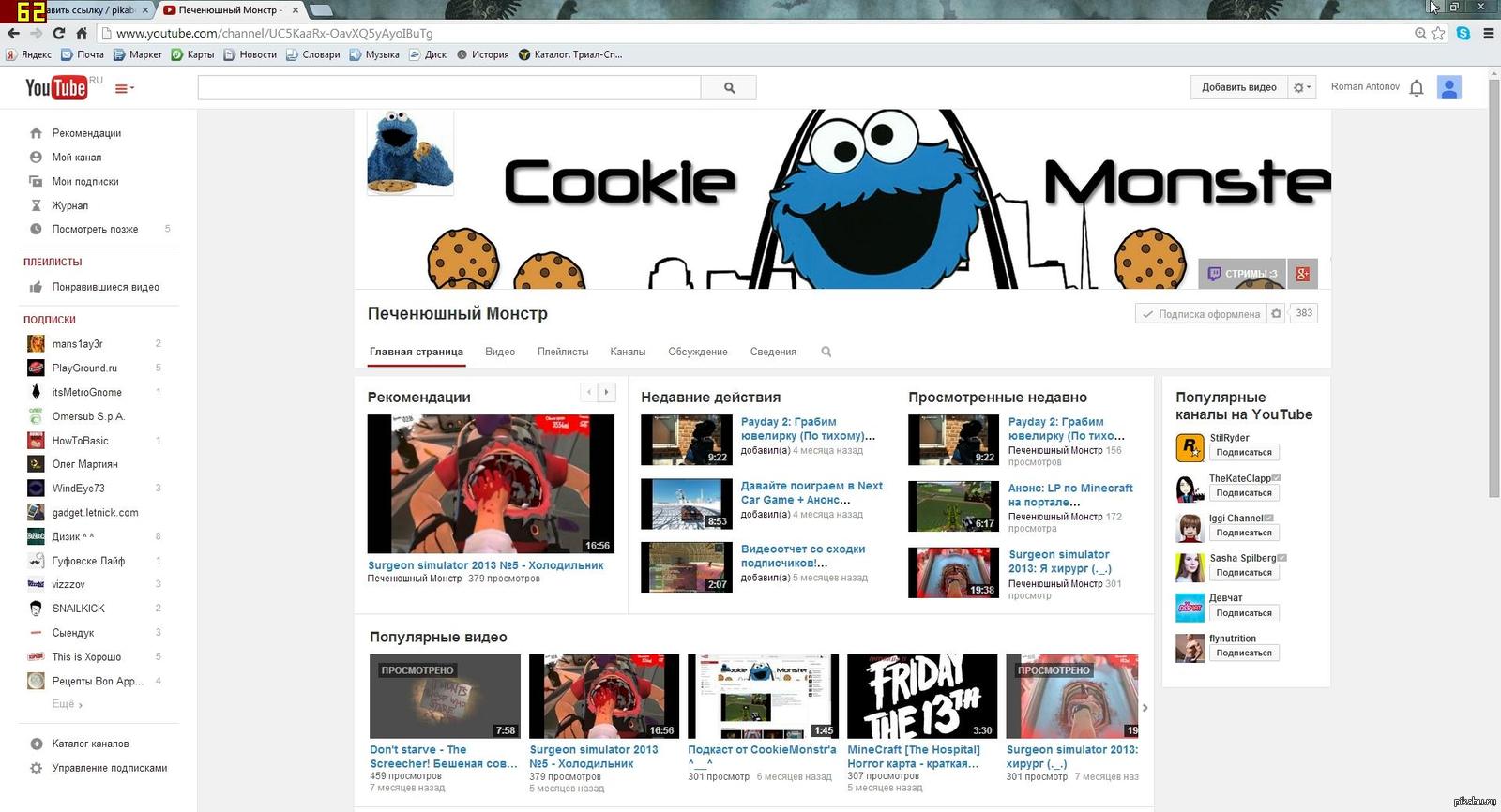Switch to the Видео tab
This screenshot has height=812, width=1501.
click(x=500, y=352)
